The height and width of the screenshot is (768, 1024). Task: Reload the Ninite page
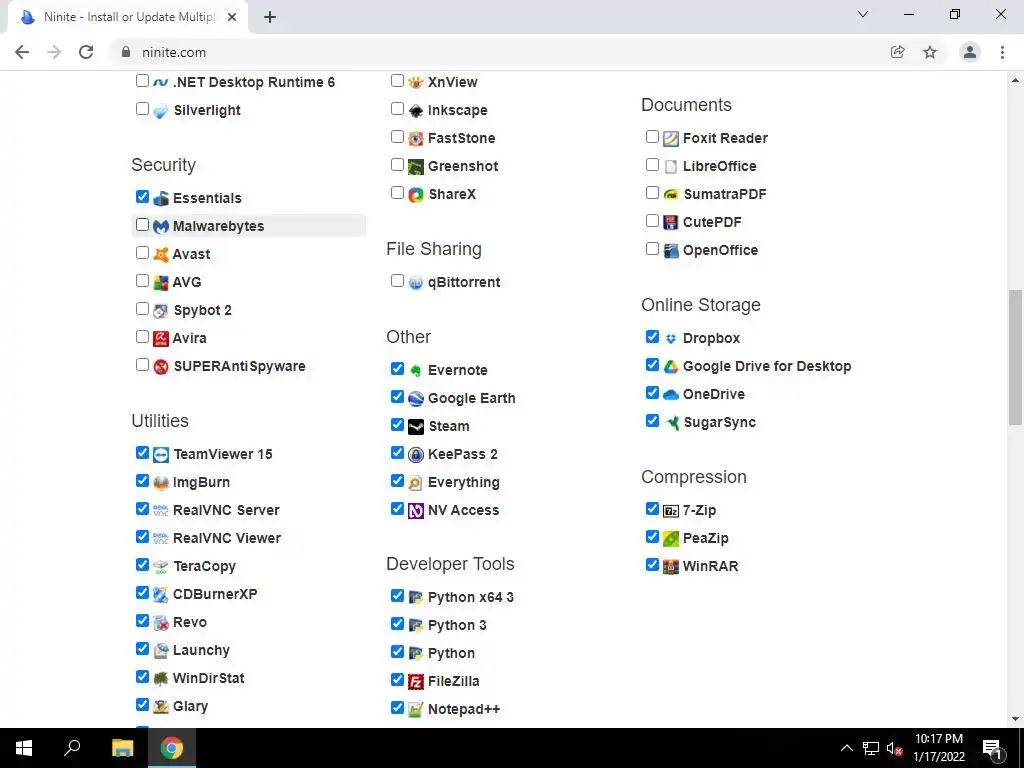pyautogui.click(x=86, y=52)
